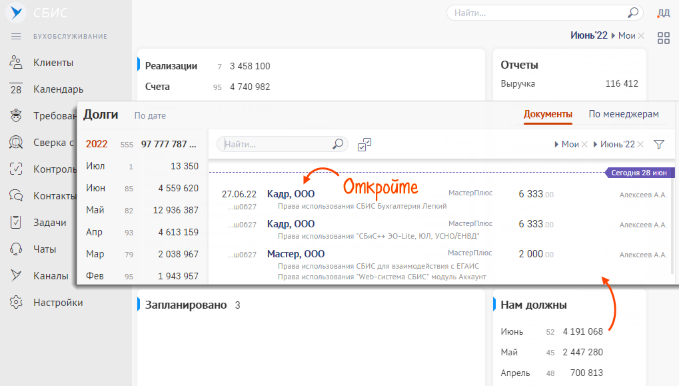
Task: Open Кадр, ООО row with СБиС++ ЭО-Lite
Action: [x=291, y=224]
